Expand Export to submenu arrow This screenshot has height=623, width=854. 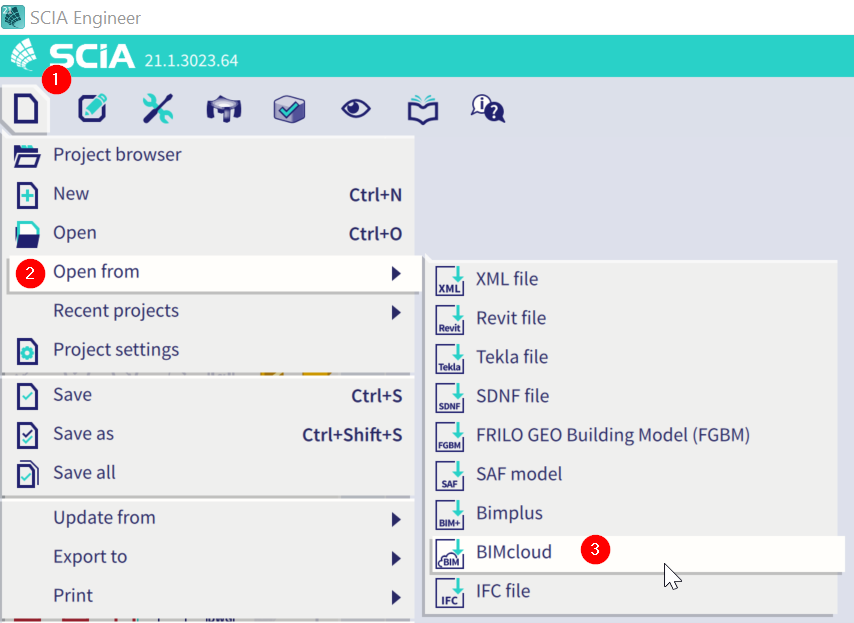pyautogui.click(x=396, y=558)
